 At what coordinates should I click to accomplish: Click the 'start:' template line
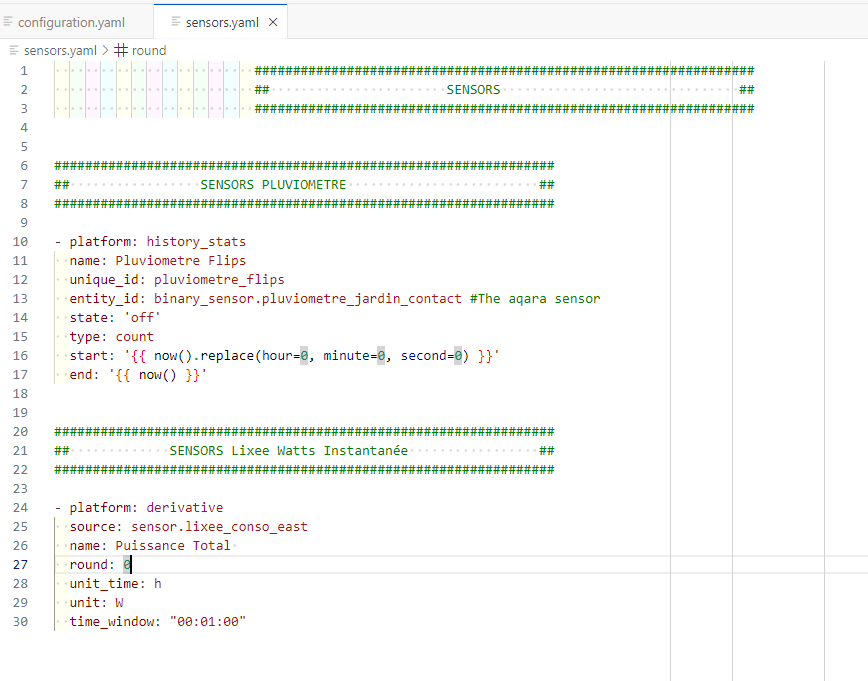pos(285,355)
